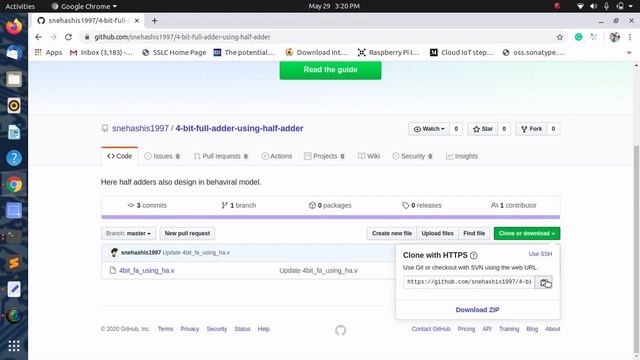Viewport: 640px width, 360px height.
Task: Toggle the Clone or download dropdown
Action: 527,233
